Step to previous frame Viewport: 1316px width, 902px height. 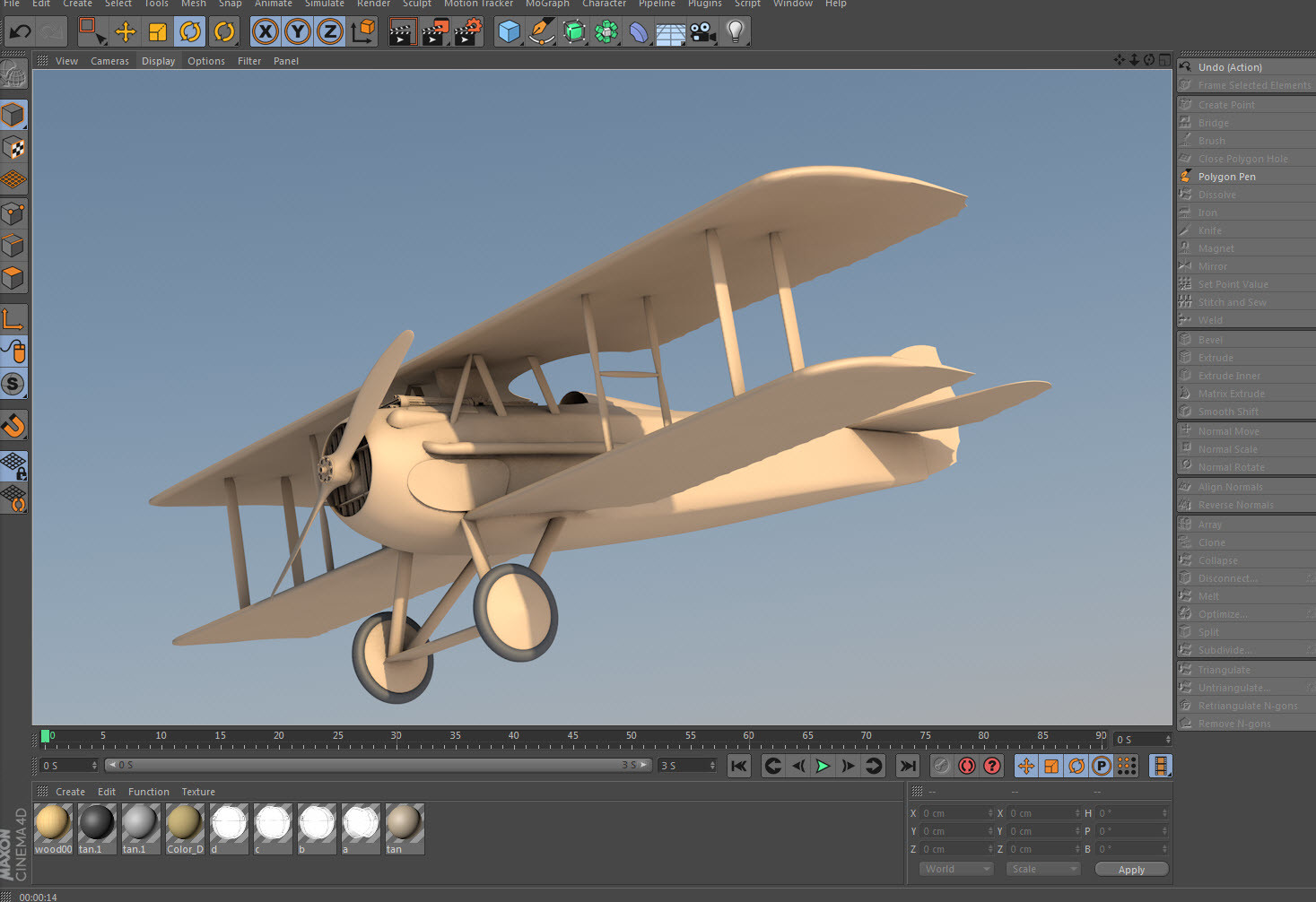click(797, 766)
